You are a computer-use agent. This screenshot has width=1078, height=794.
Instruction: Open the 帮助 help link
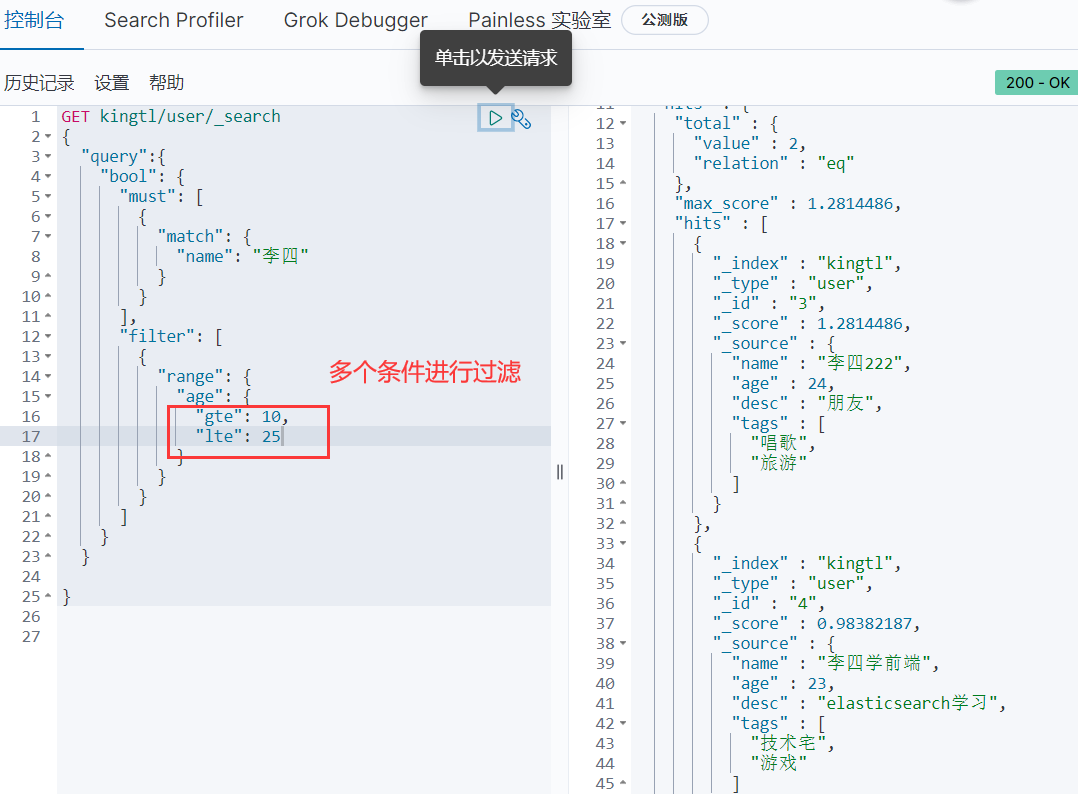point(167,83)
